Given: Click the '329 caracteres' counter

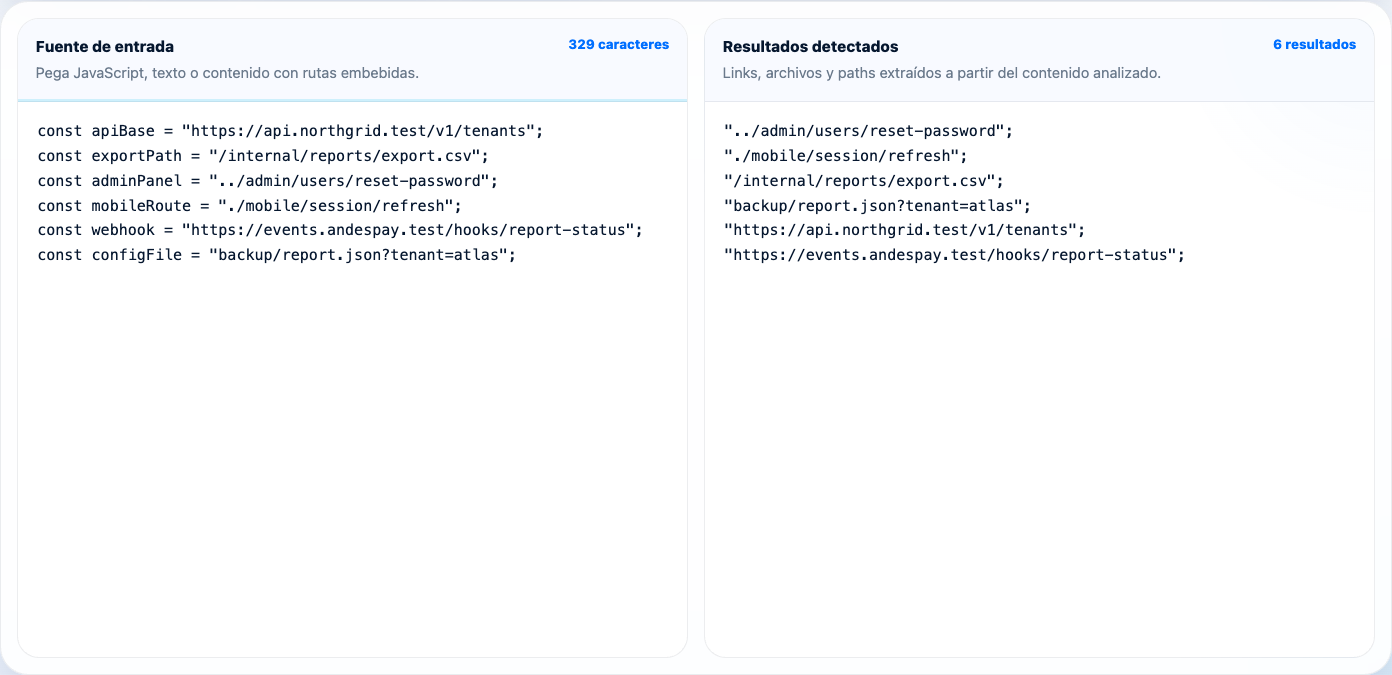Looking at the screenshot, I should pyautogui.click(x=618, y=45).
